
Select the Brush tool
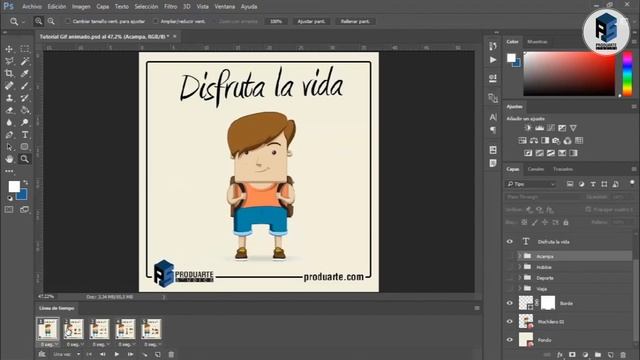[x=25, y=86]
